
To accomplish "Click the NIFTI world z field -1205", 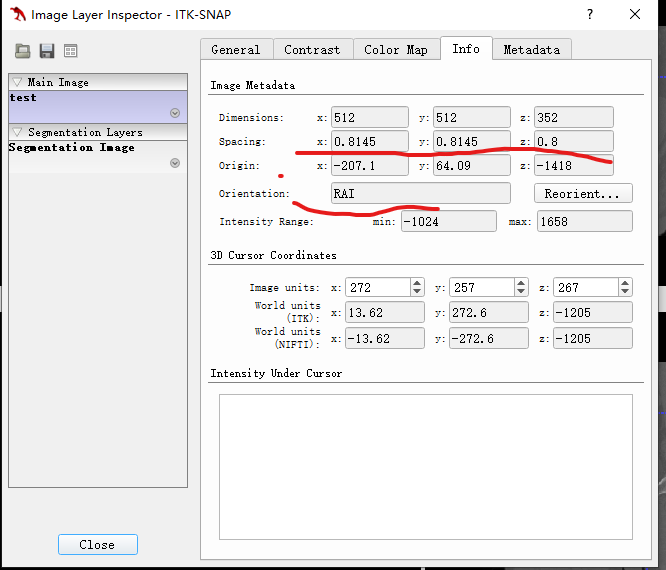I will (x=593, y=339).
